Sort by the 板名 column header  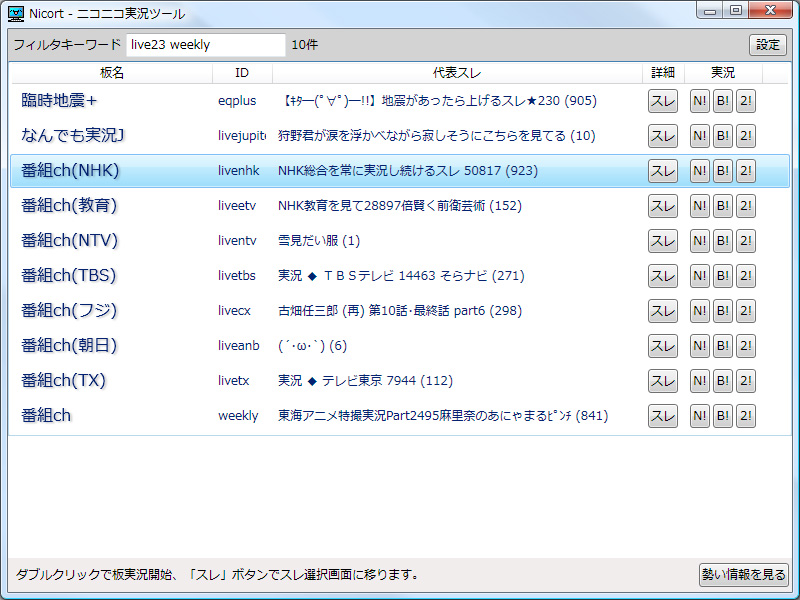coord(112,73)
